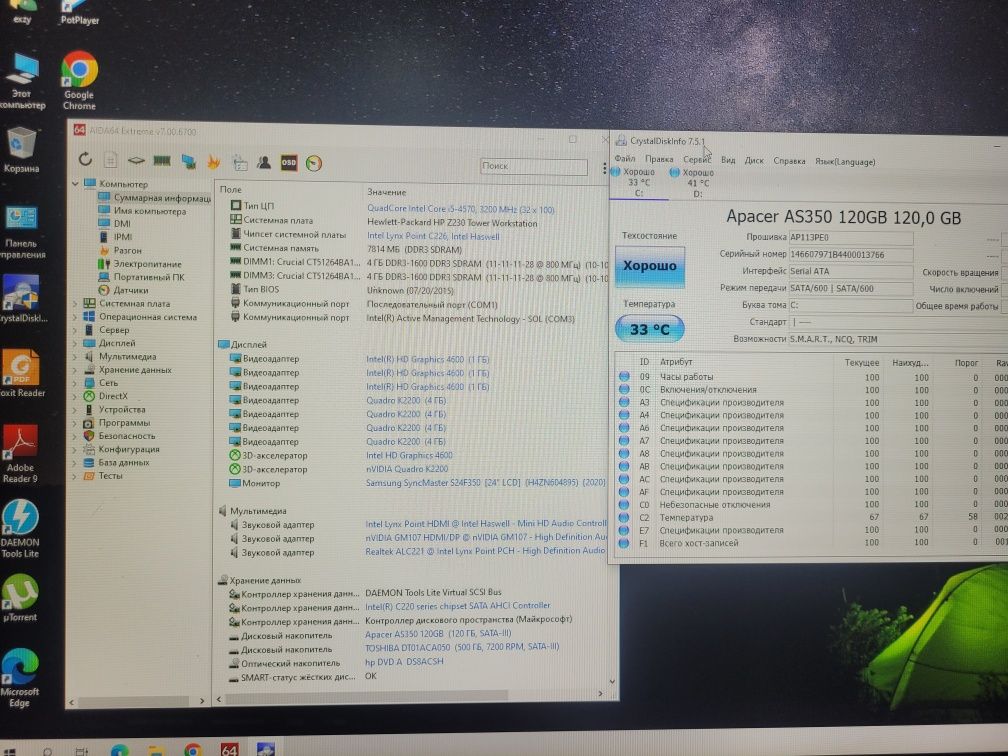
Task: Collapse the Компьютер tree node
Action: point(75,184)
